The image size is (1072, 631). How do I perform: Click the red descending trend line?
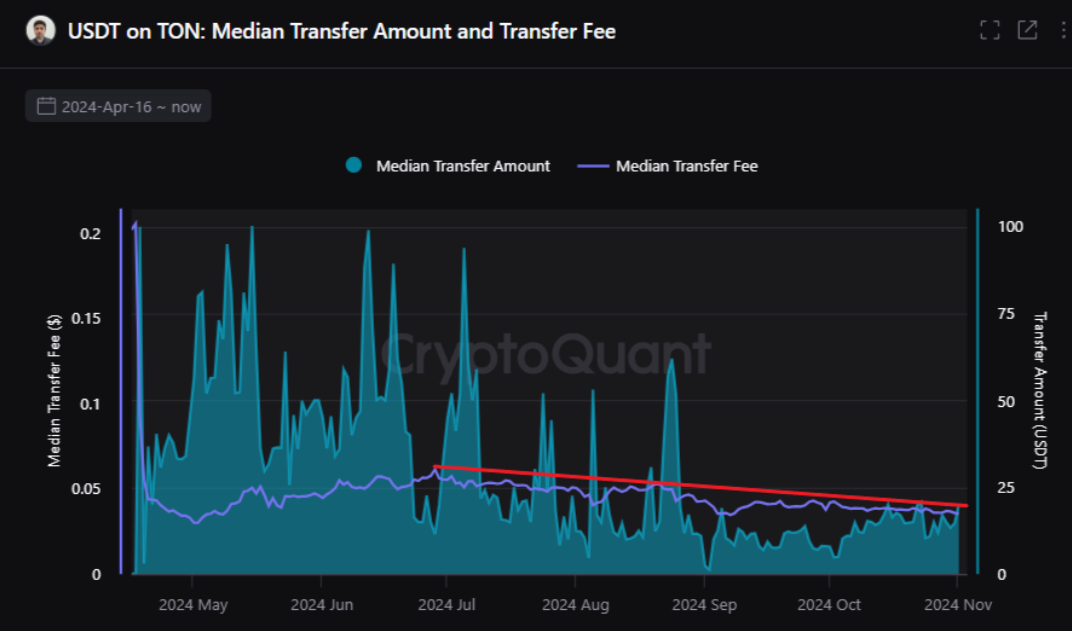[700, 486]
